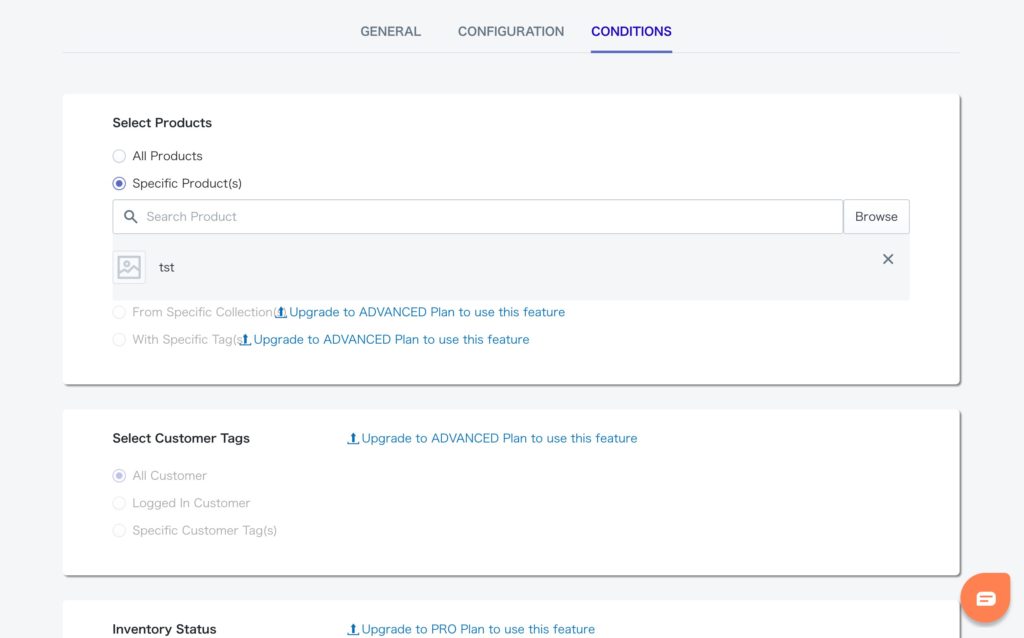Select the All Products radio button

tap(119, 156)
